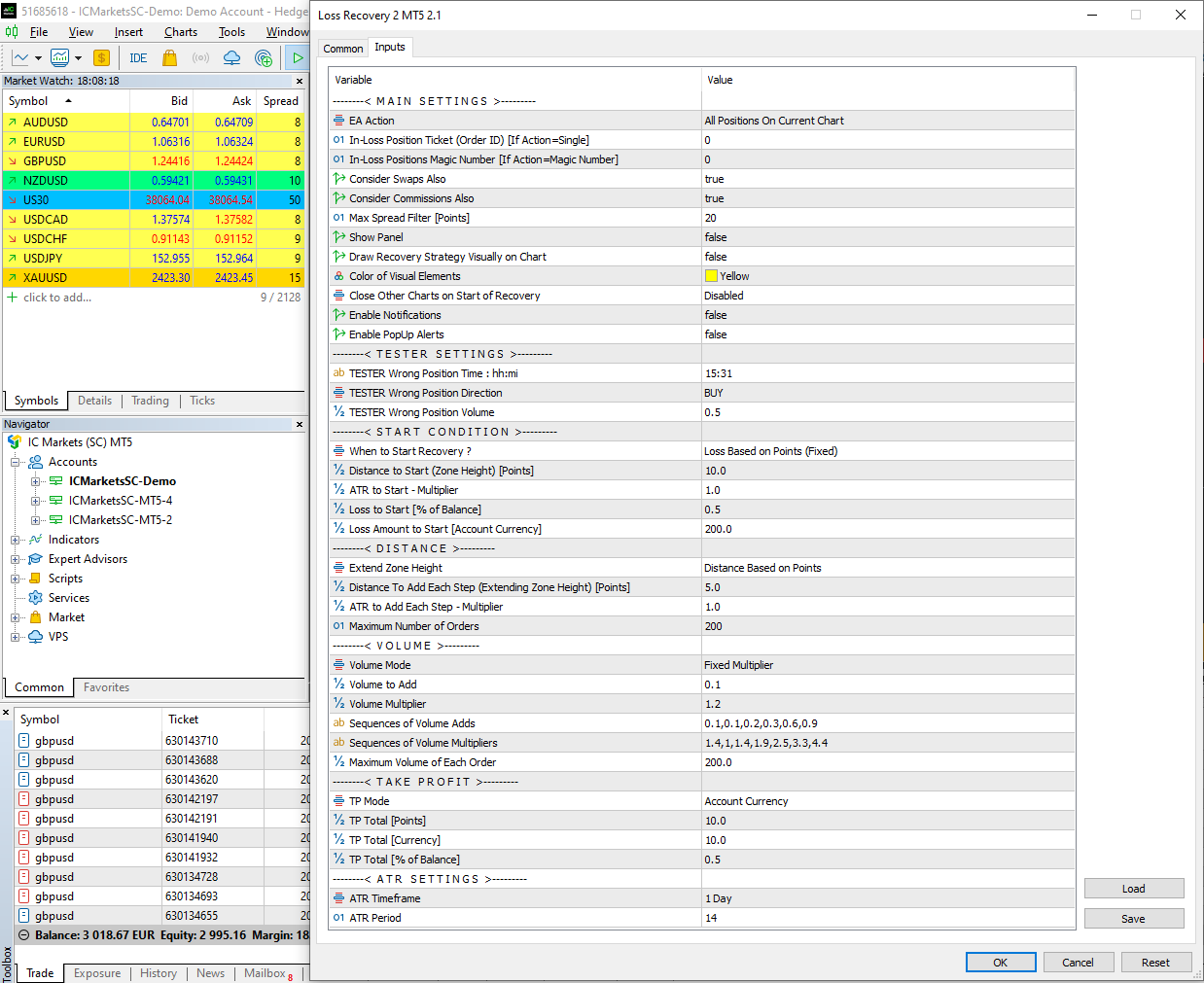
Task: Close the Toolbox panel with its X
Action: click(6, 713)
